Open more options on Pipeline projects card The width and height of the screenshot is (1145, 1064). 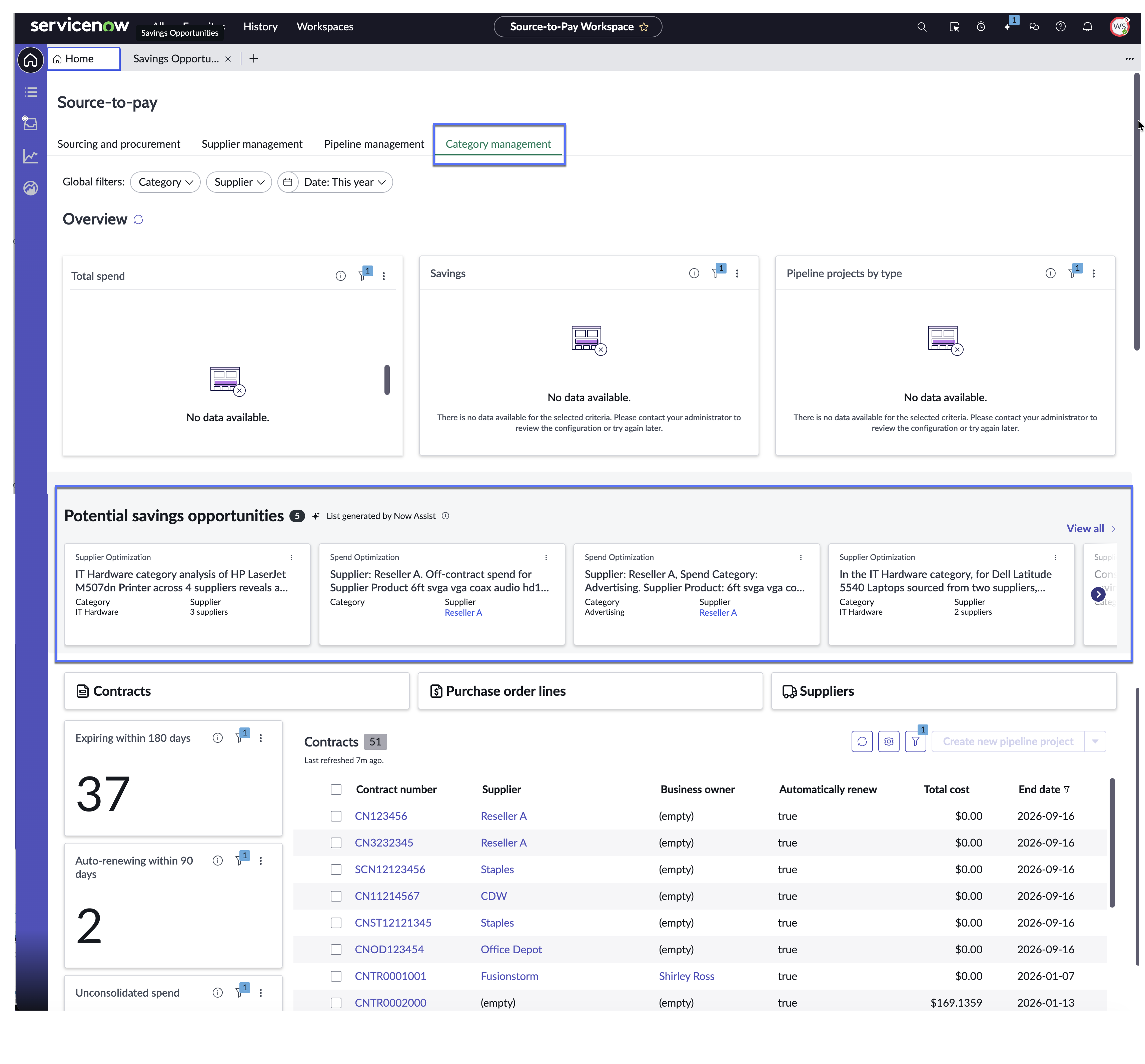coord(1093,274)
